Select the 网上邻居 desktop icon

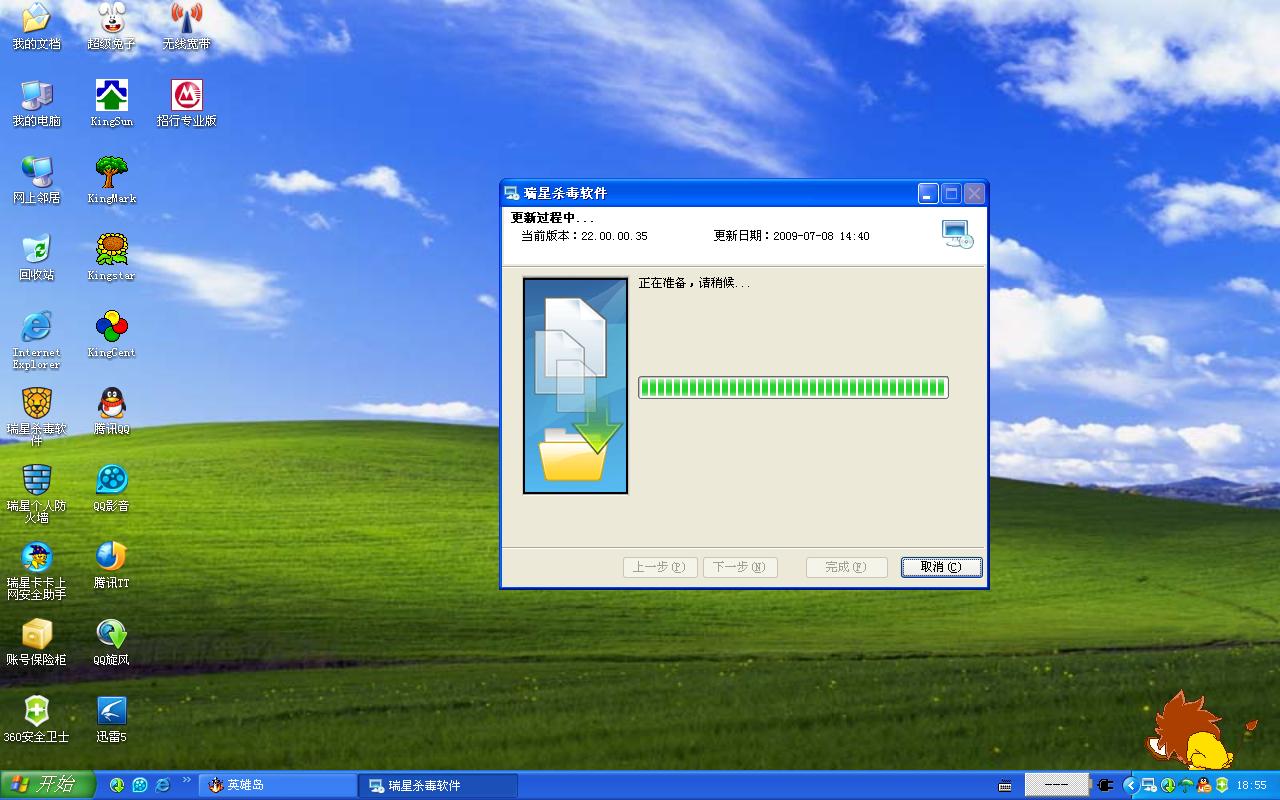(x=36, y=181)
